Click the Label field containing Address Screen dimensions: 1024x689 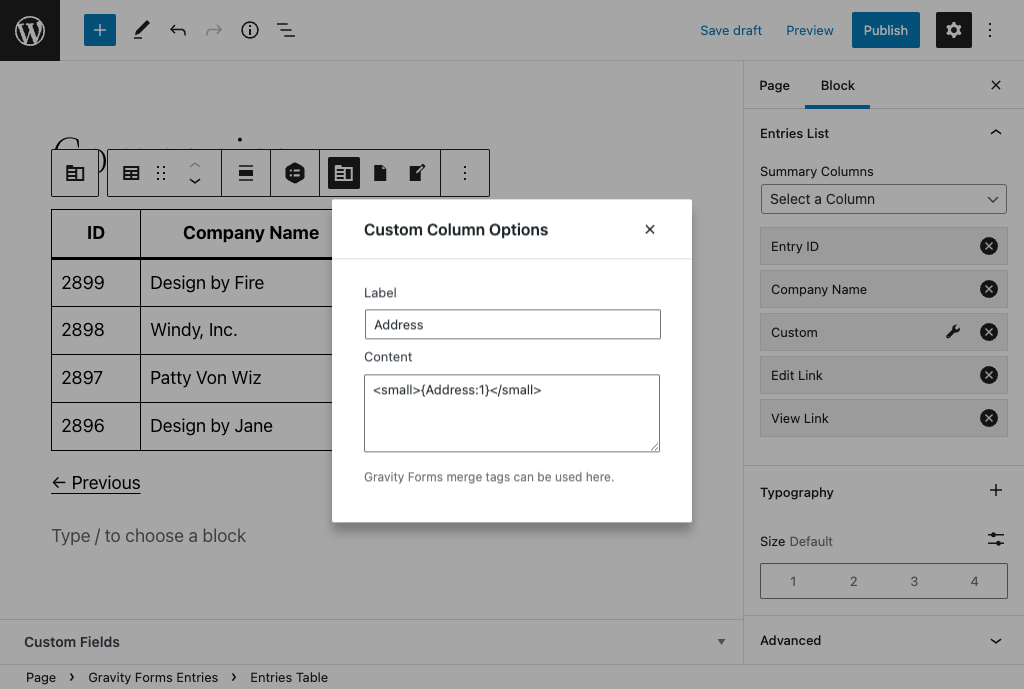point(513,325)
